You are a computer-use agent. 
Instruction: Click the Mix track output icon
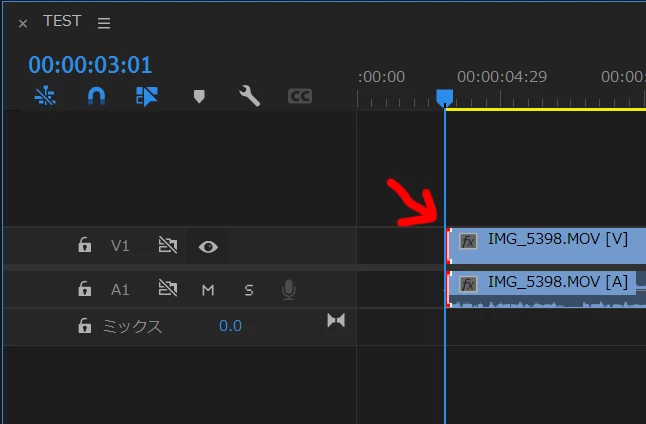(x=336, y=321)
